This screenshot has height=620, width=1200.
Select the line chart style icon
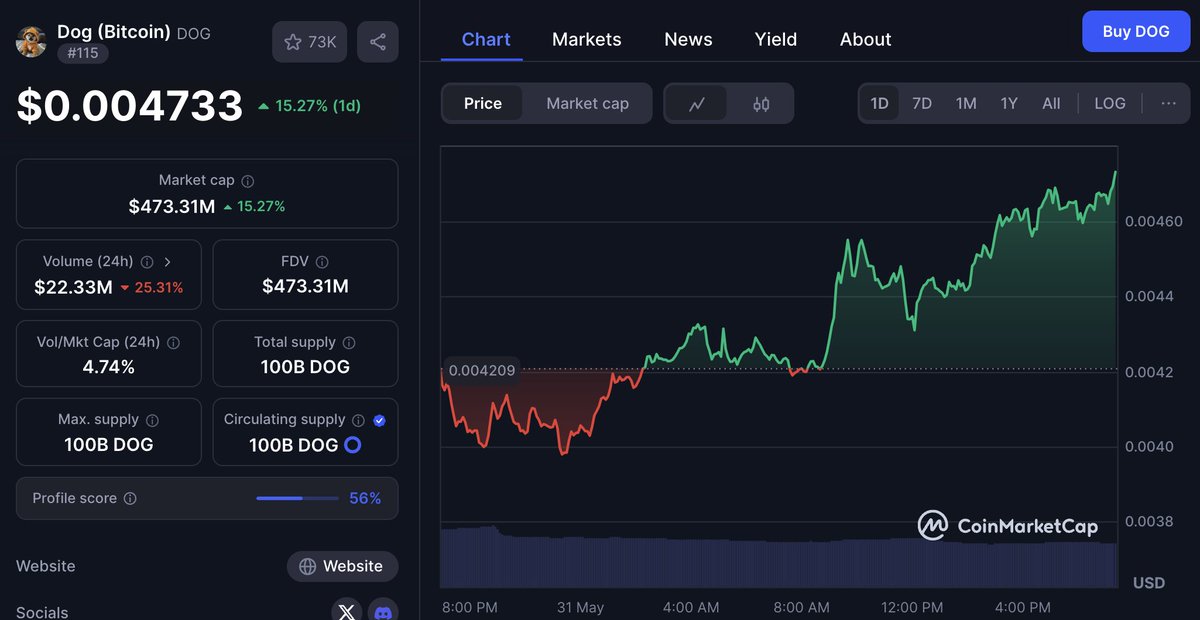pyautogui.click(x=697, y=103)
